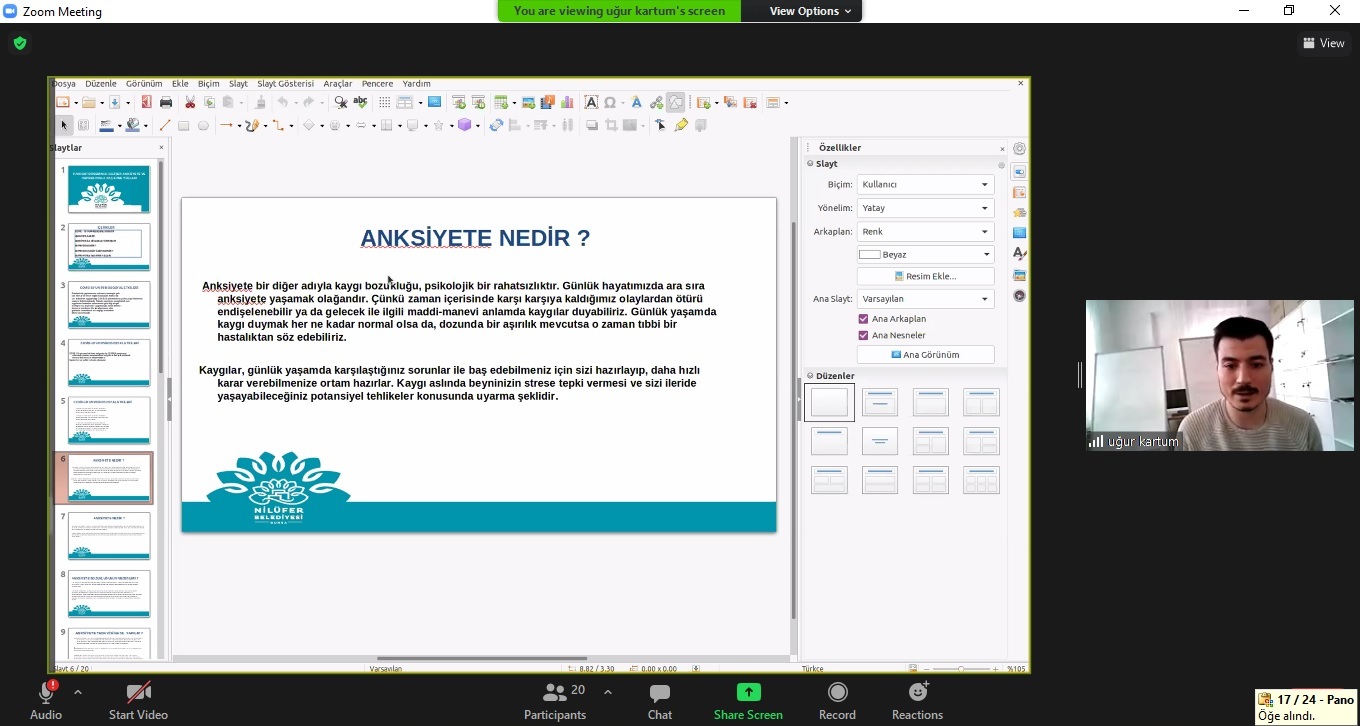Select the Rectangle shape tool
1360x726 pixels.
[x=183, y=125]
